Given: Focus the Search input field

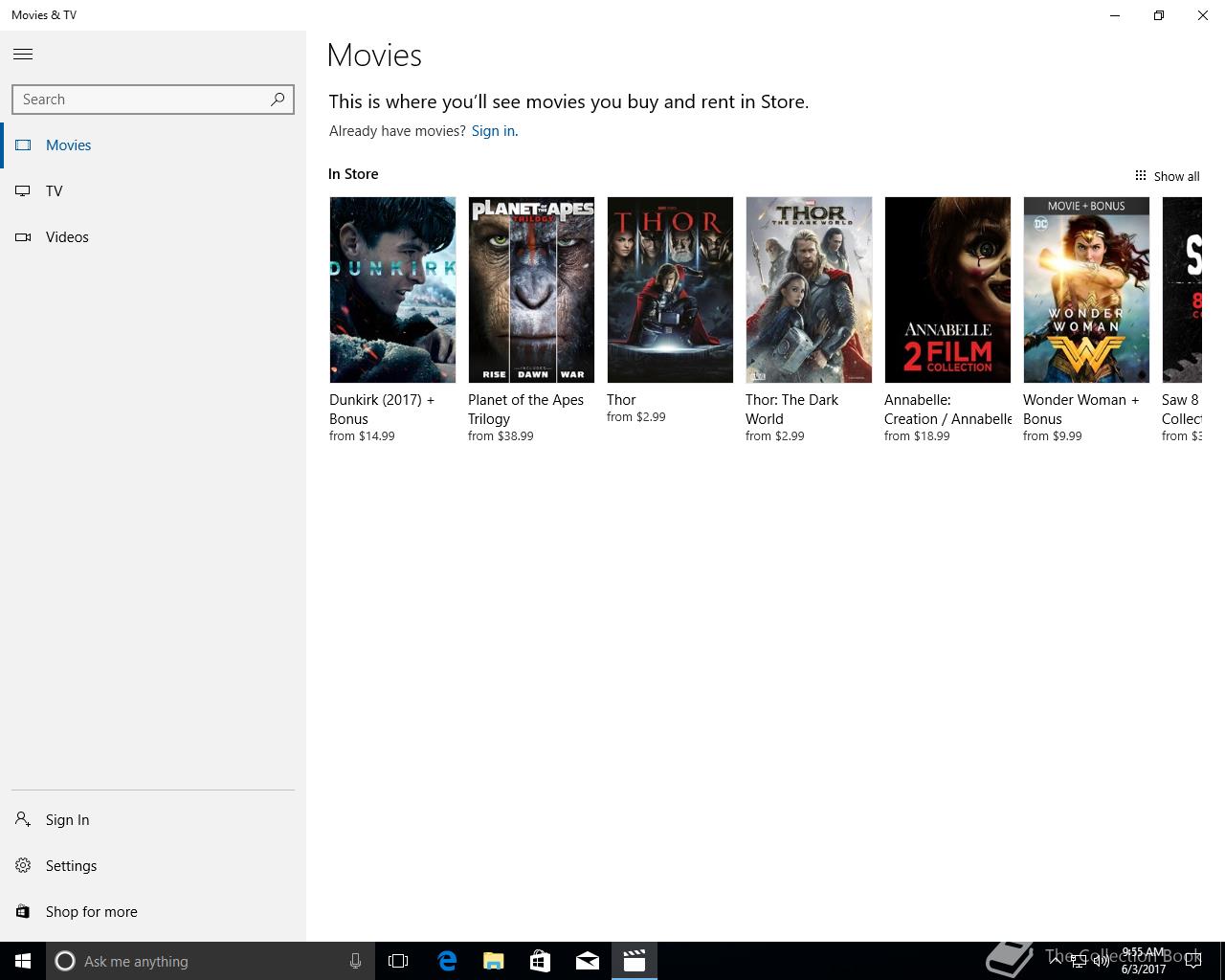Looking at the screenshot, I should (153, 100).
